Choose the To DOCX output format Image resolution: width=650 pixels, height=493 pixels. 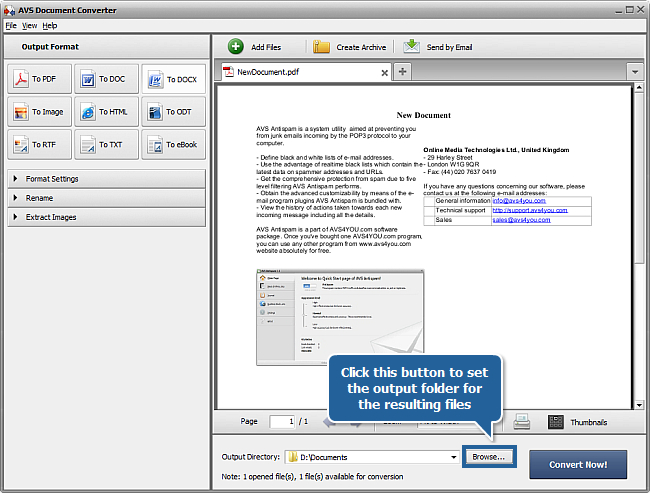(173, 79)
